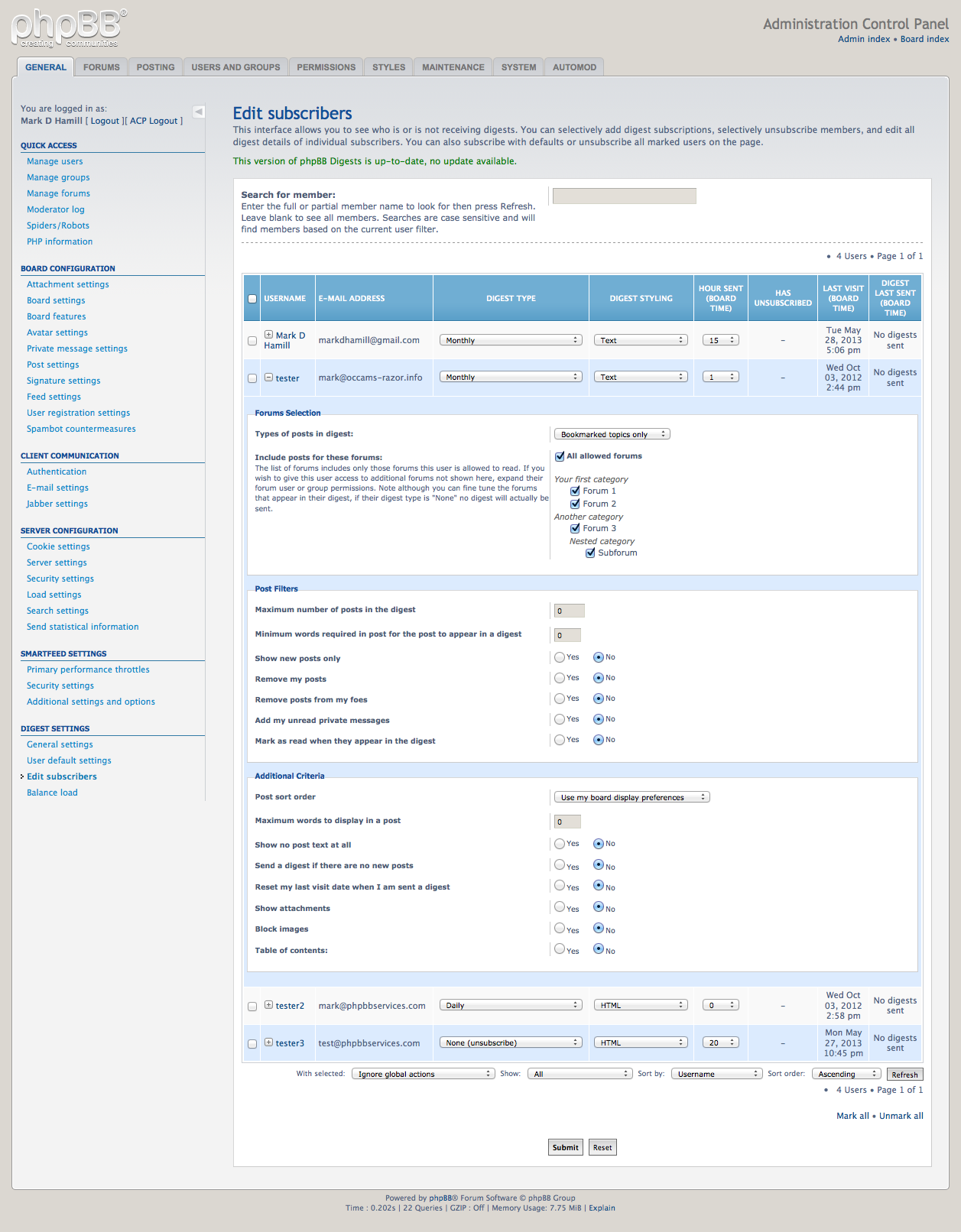Image resolution: width=961 pixels, height=1232 pixels.
Task: Uncheck All allowed forums
Action: tap(560, 456)
